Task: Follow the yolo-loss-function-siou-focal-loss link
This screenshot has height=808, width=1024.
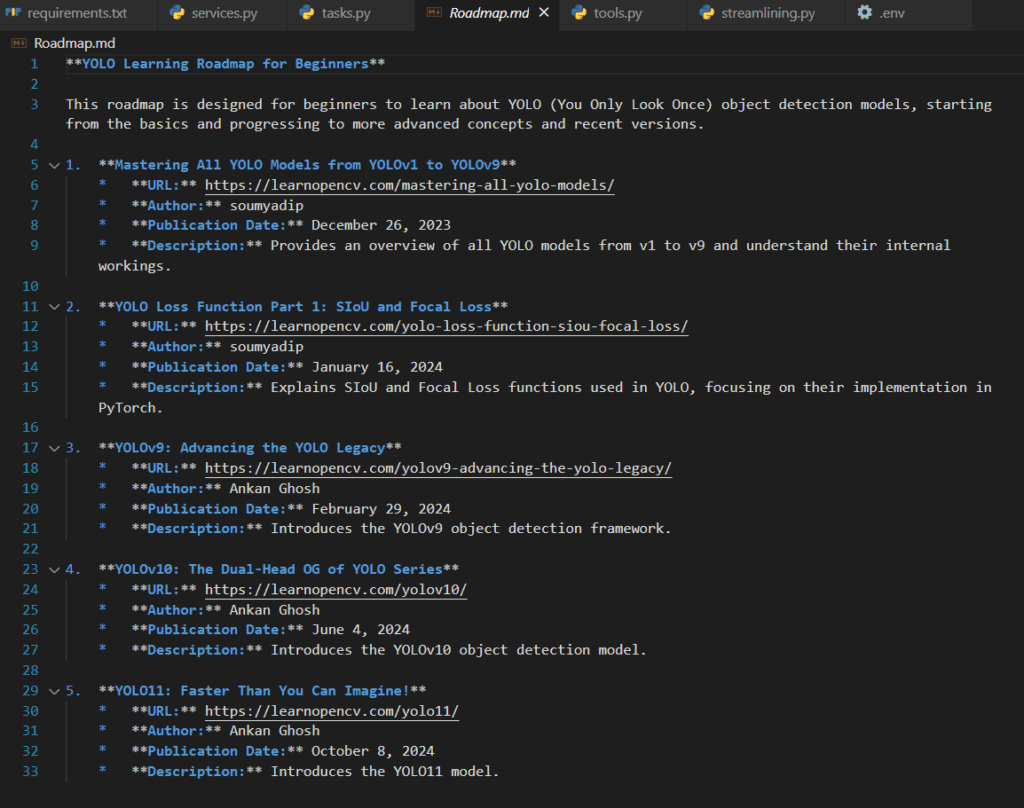Action: pos(446,326)
